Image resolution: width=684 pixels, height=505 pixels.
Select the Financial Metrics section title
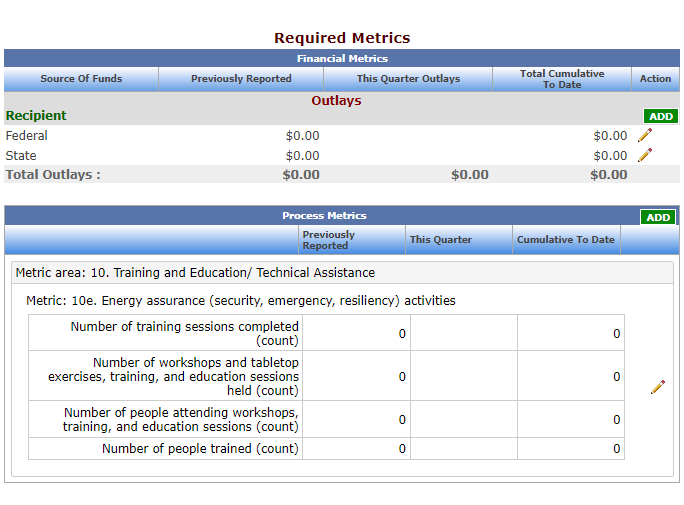coord(342,58)
